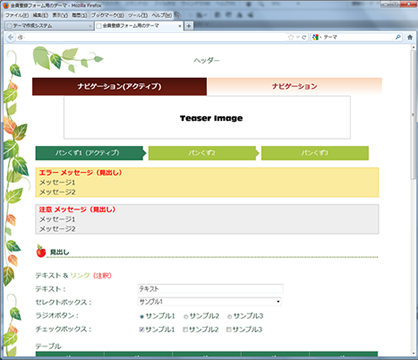
Task: Click the エラー メッセージ（見出し） heading
Action: tap(81, 173)
